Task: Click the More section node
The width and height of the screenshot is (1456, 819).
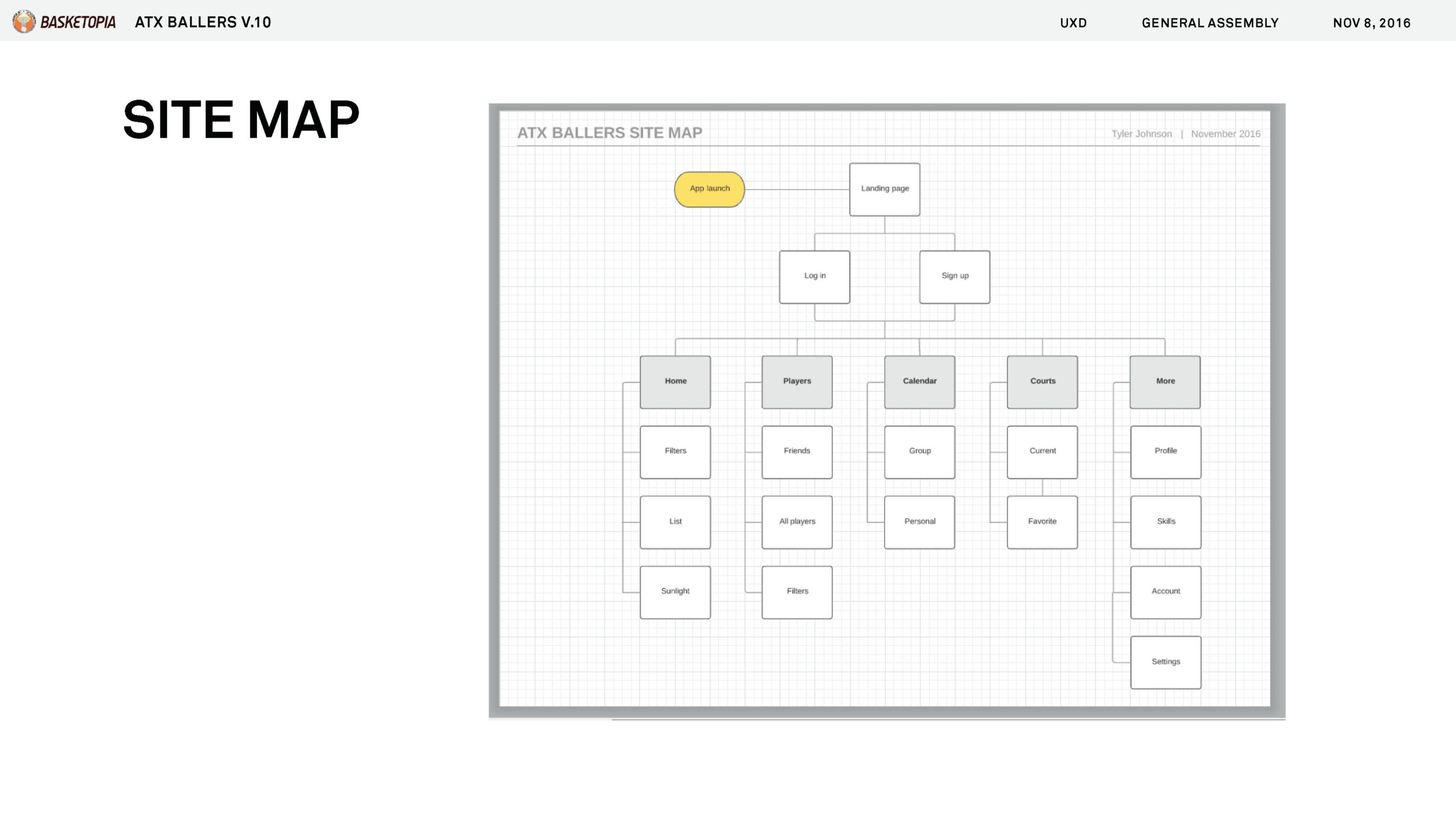Action: (1165, 382)
